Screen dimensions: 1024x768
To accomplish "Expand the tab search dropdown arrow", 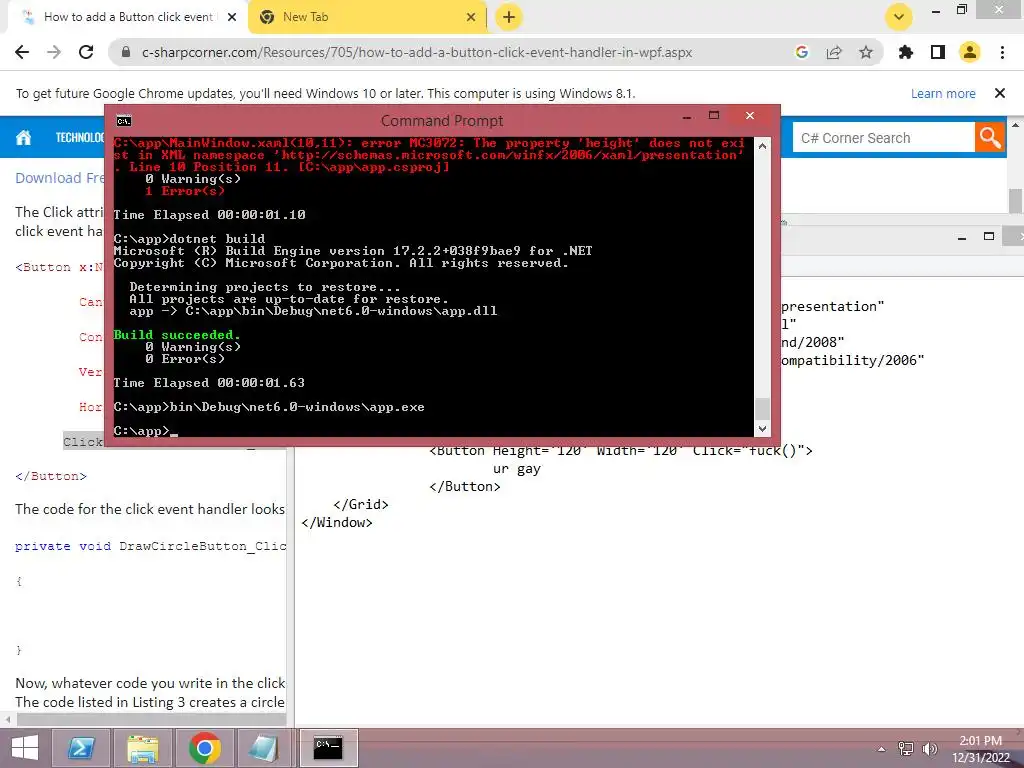I will tap(899, 17).
